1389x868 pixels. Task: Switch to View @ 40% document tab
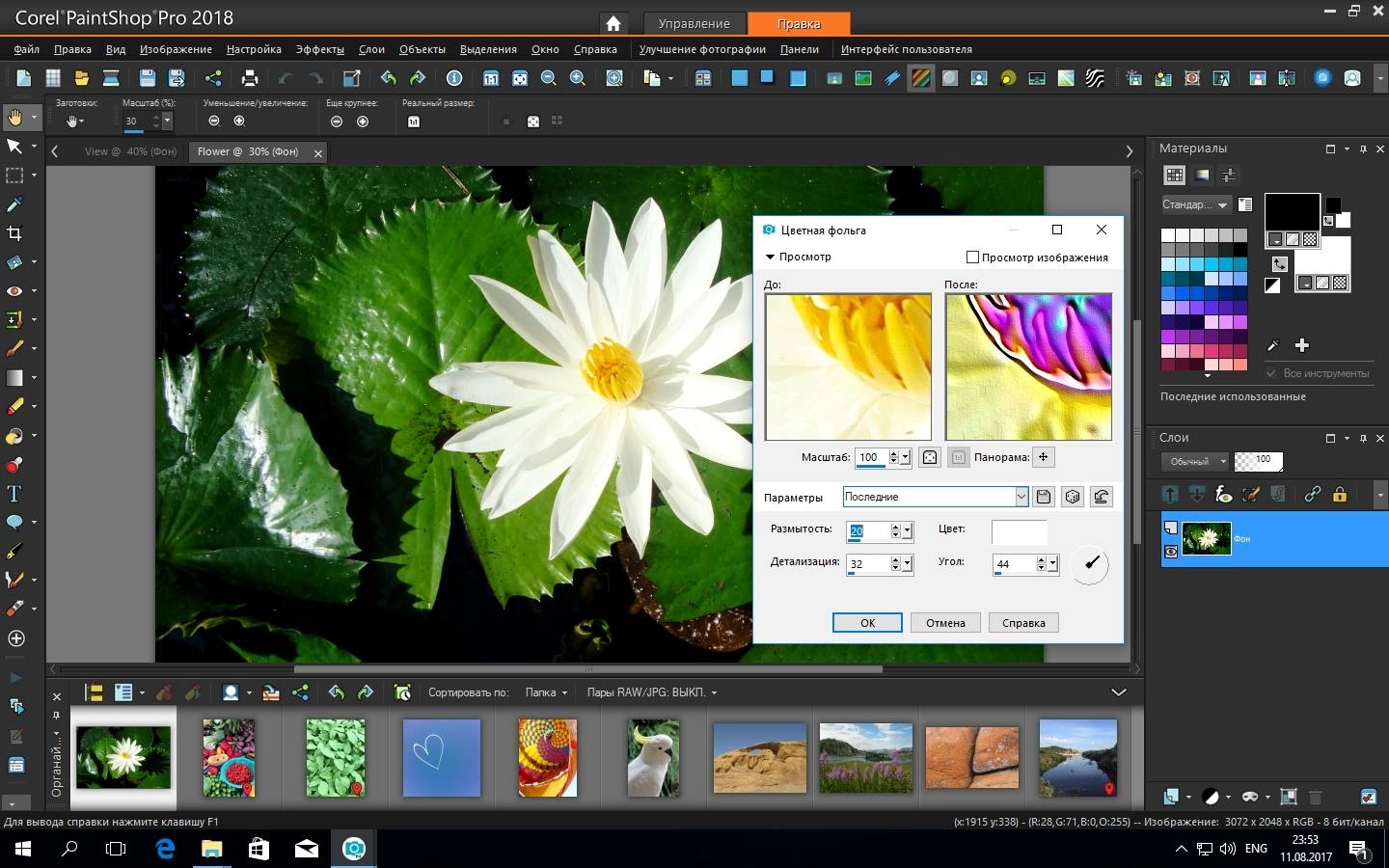pyautogui.click(x=130, y=151)
